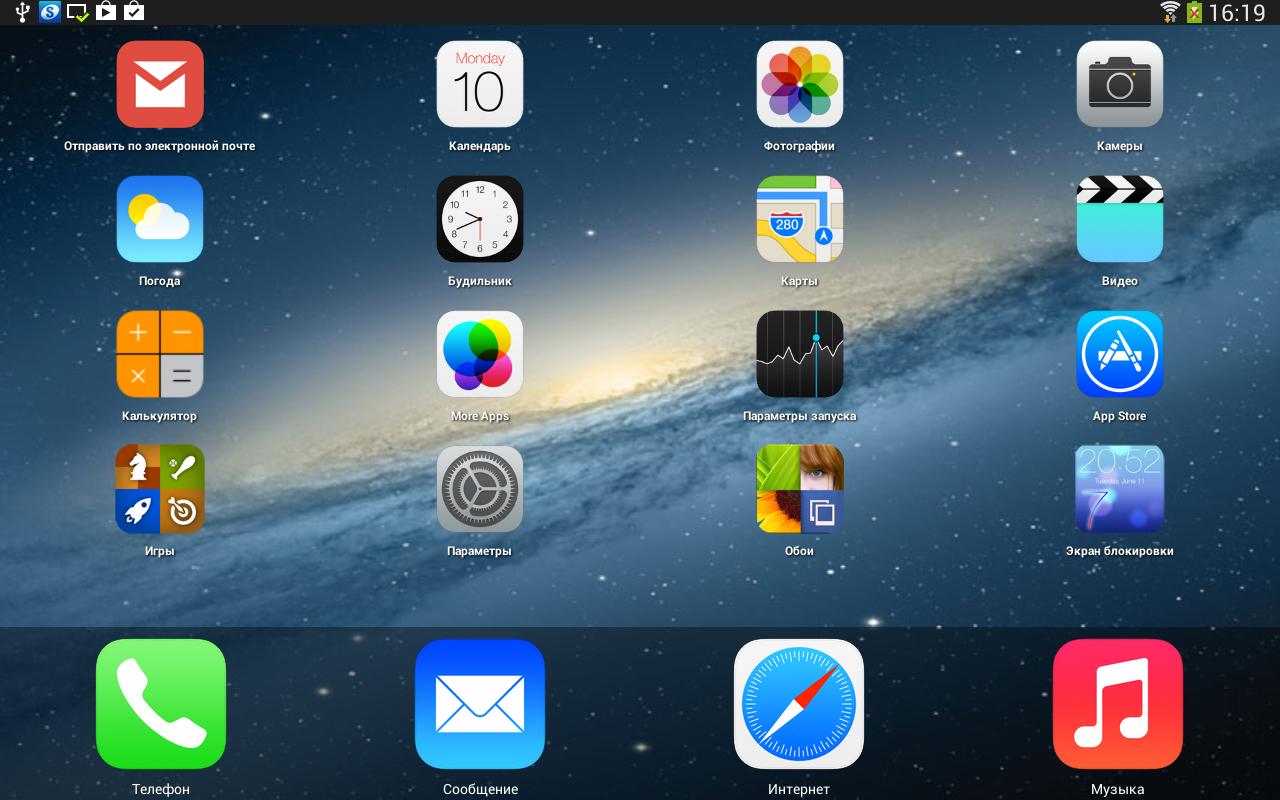
Task: Tap the More Apps colorful bubbles icon
Action: pyautogui.click(x=480, y=354)
